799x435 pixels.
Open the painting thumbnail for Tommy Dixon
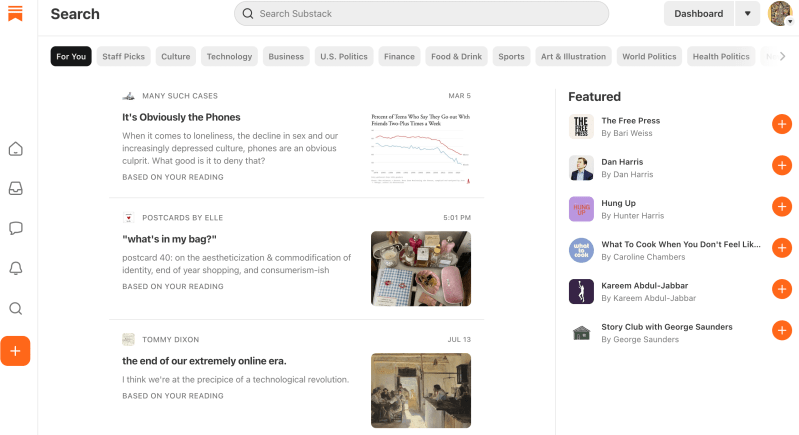[421, 390]
